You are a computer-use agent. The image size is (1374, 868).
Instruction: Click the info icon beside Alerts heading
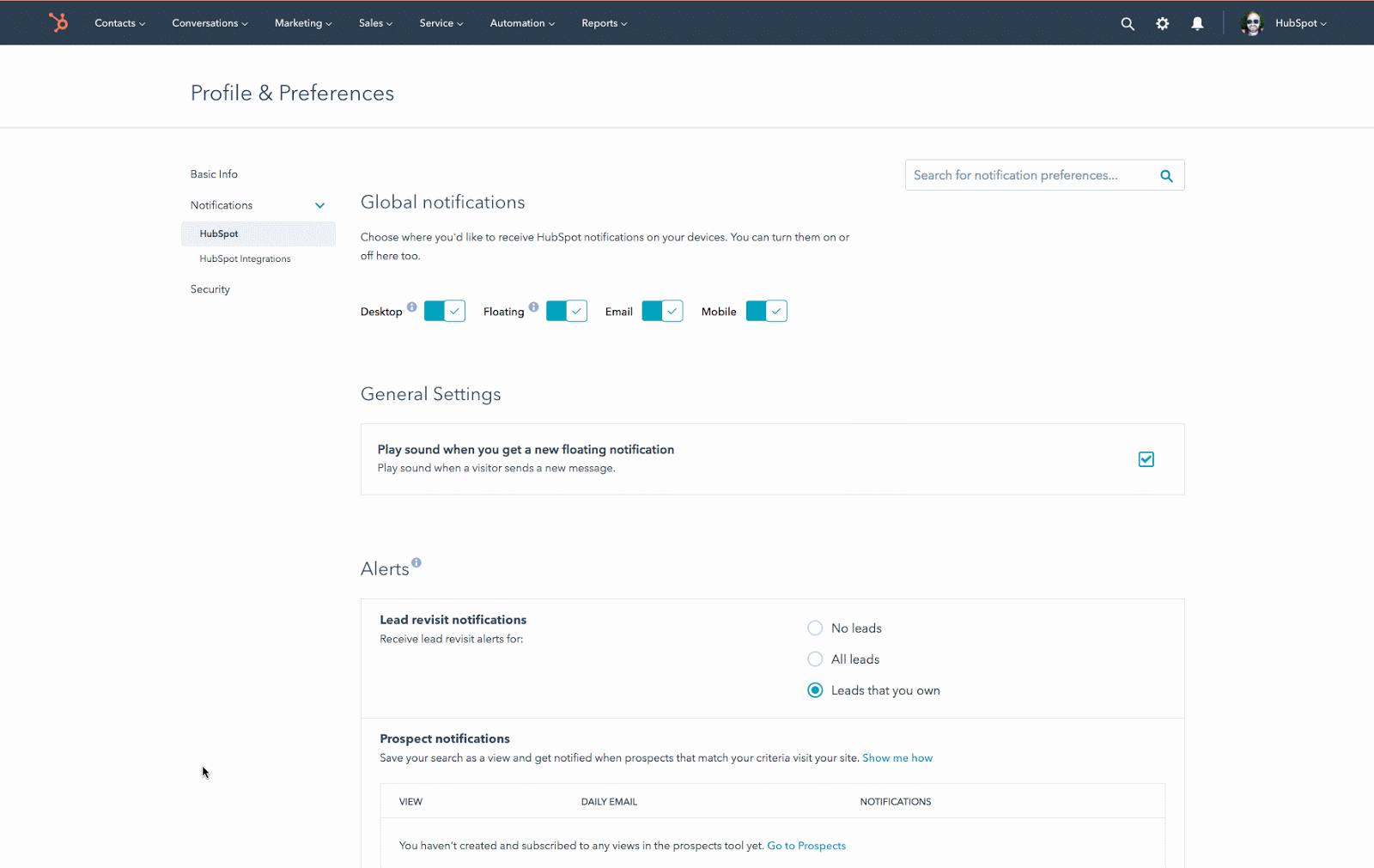(416, 562)
